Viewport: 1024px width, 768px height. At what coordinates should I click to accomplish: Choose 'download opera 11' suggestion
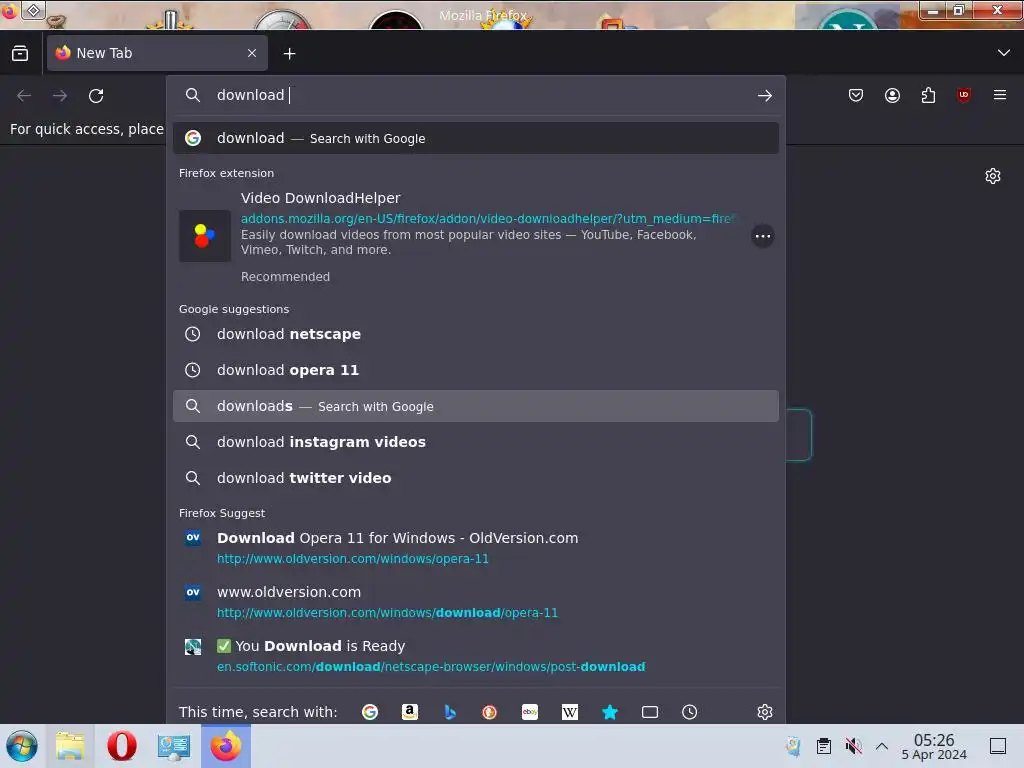(x=475, y=370)
